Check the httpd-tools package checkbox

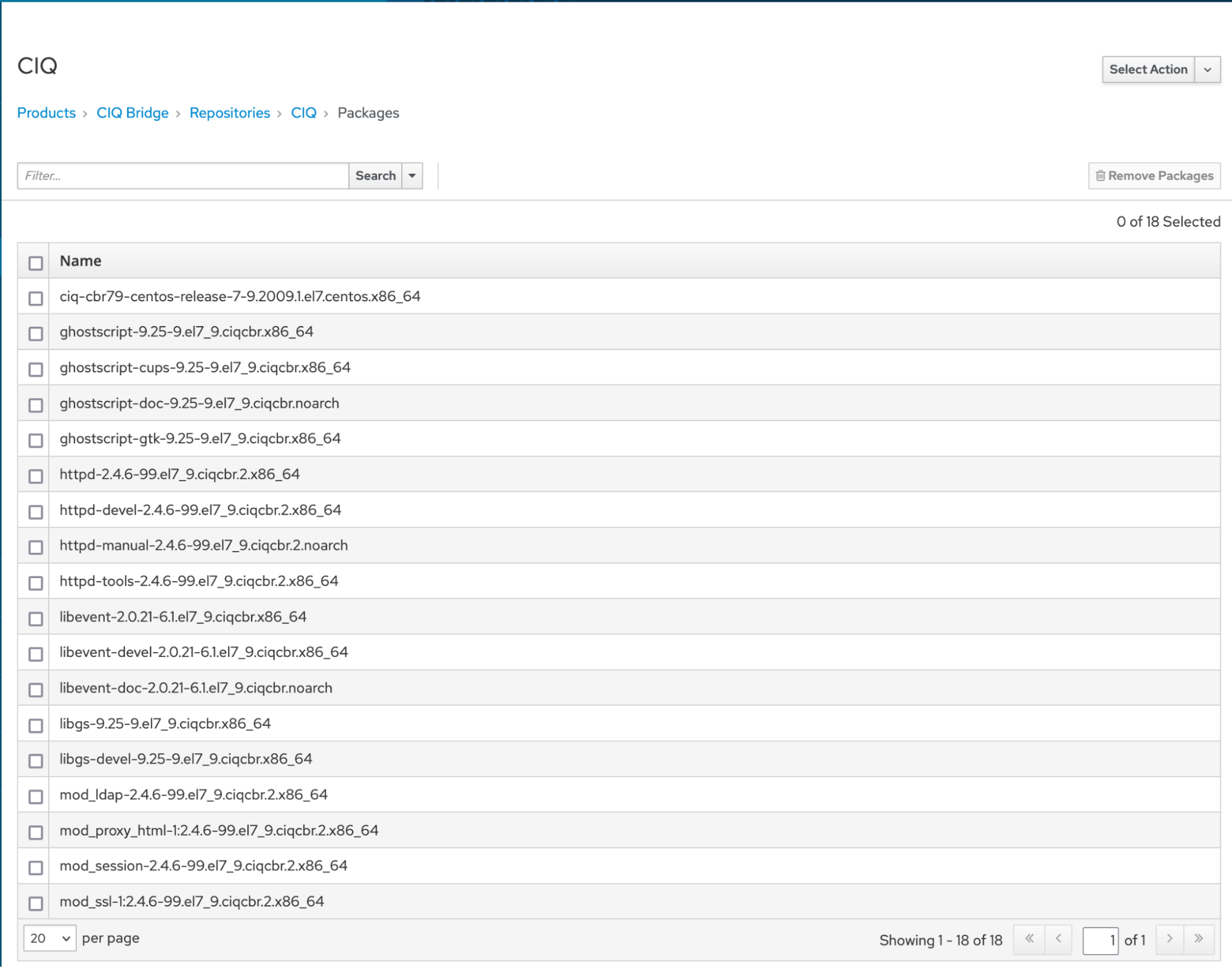36,583
